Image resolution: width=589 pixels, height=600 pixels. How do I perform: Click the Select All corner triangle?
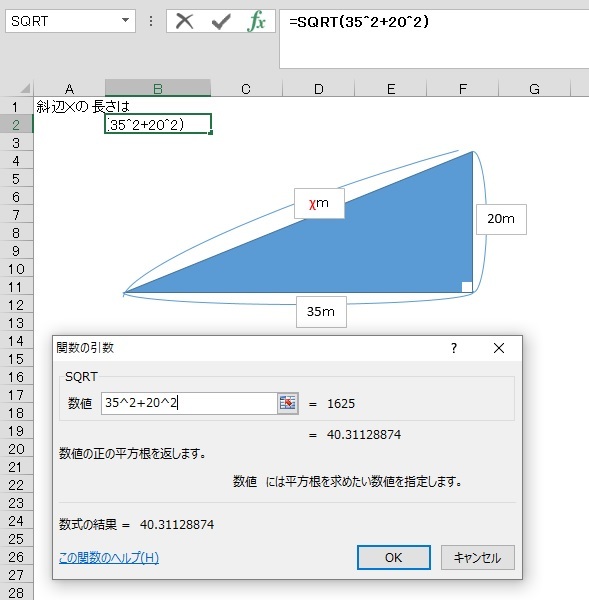[x=25, y=88]
